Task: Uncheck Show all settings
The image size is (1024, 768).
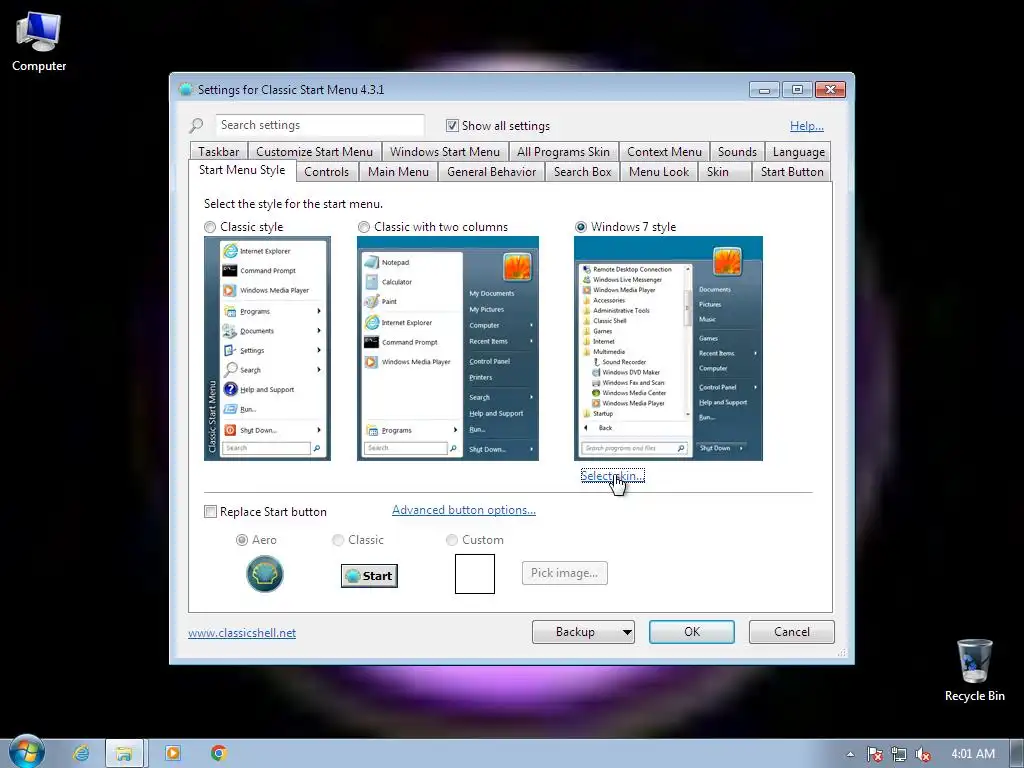Action: click(x=452, y=125)
